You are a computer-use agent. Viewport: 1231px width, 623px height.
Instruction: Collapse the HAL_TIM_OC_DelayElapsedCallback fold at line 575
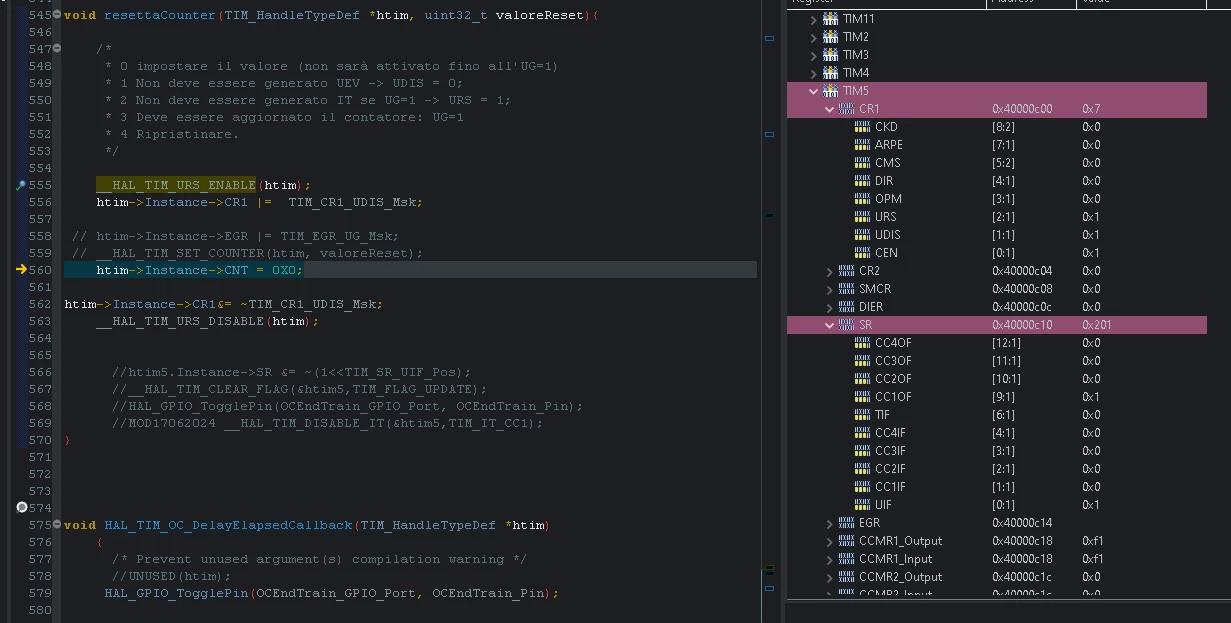point(58,525)
